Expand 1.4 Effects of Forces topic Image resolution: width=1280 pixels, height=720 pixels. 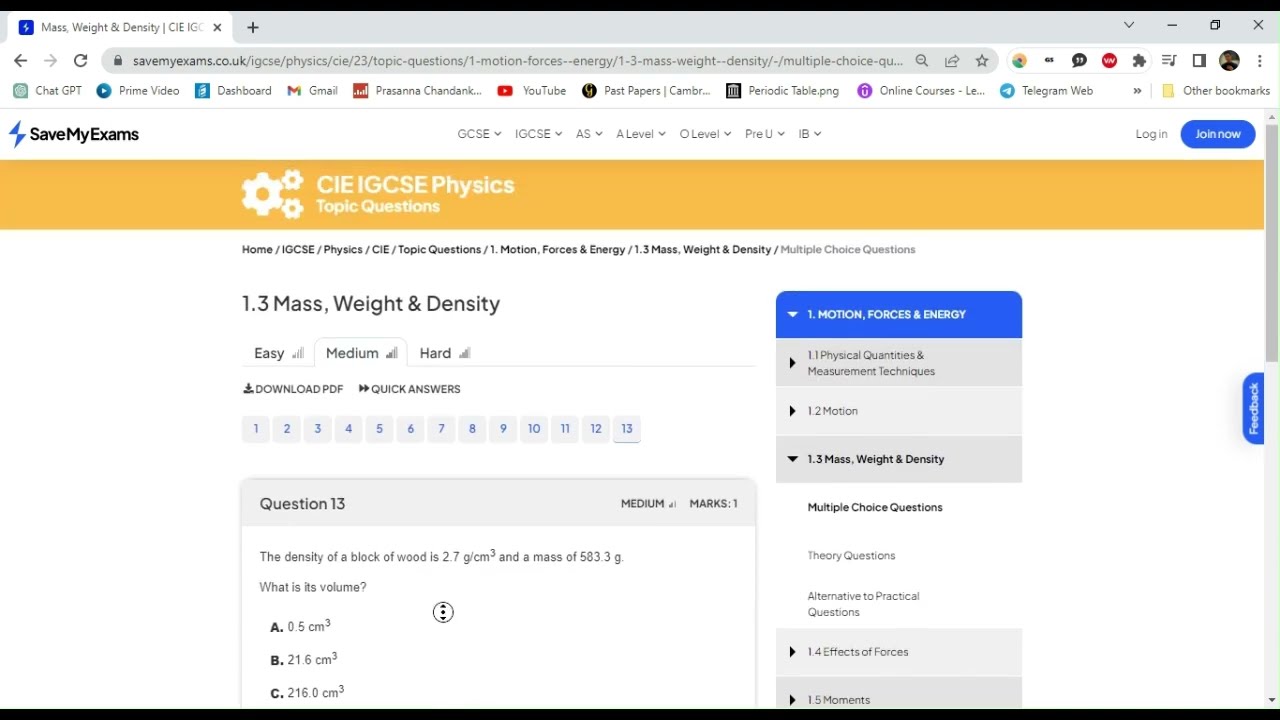[899, 652]
